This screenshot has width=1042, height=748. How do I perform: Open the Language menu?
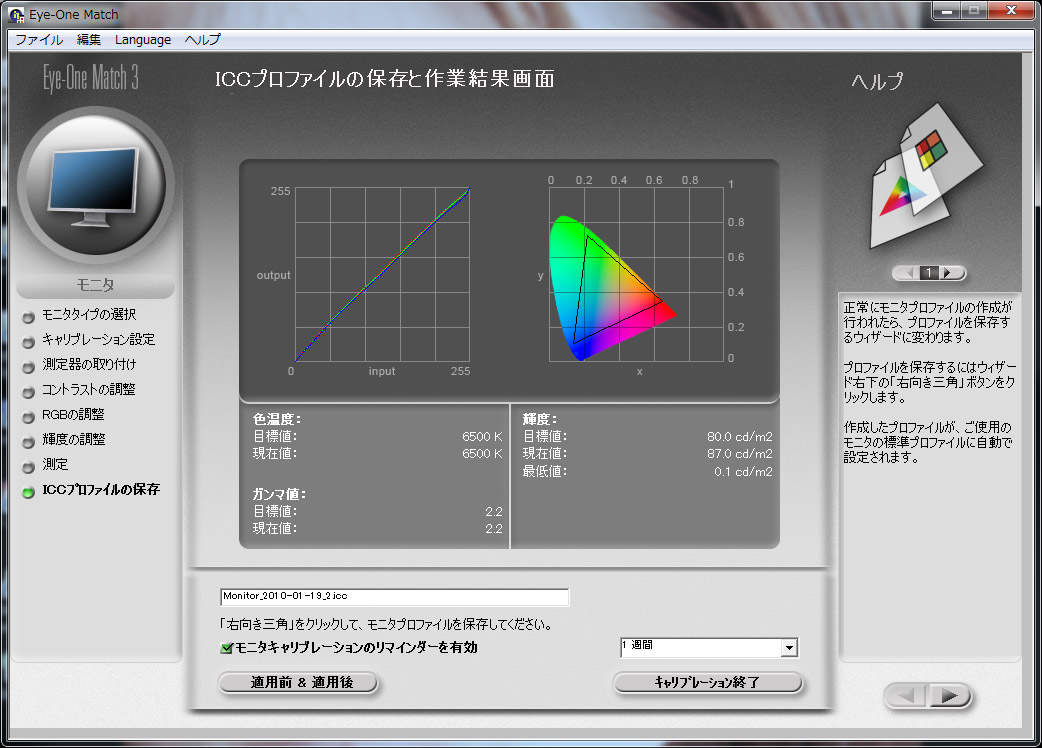coord(143,40)
